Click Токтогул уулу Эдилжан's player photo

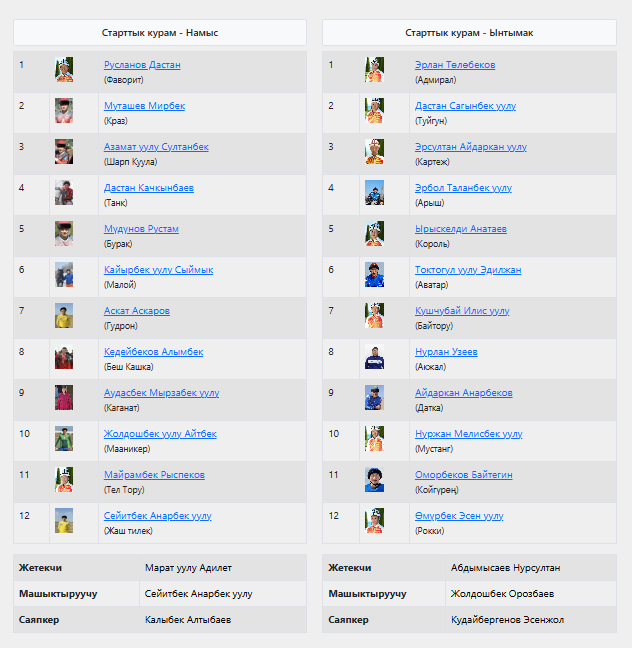tap(374, 275)
